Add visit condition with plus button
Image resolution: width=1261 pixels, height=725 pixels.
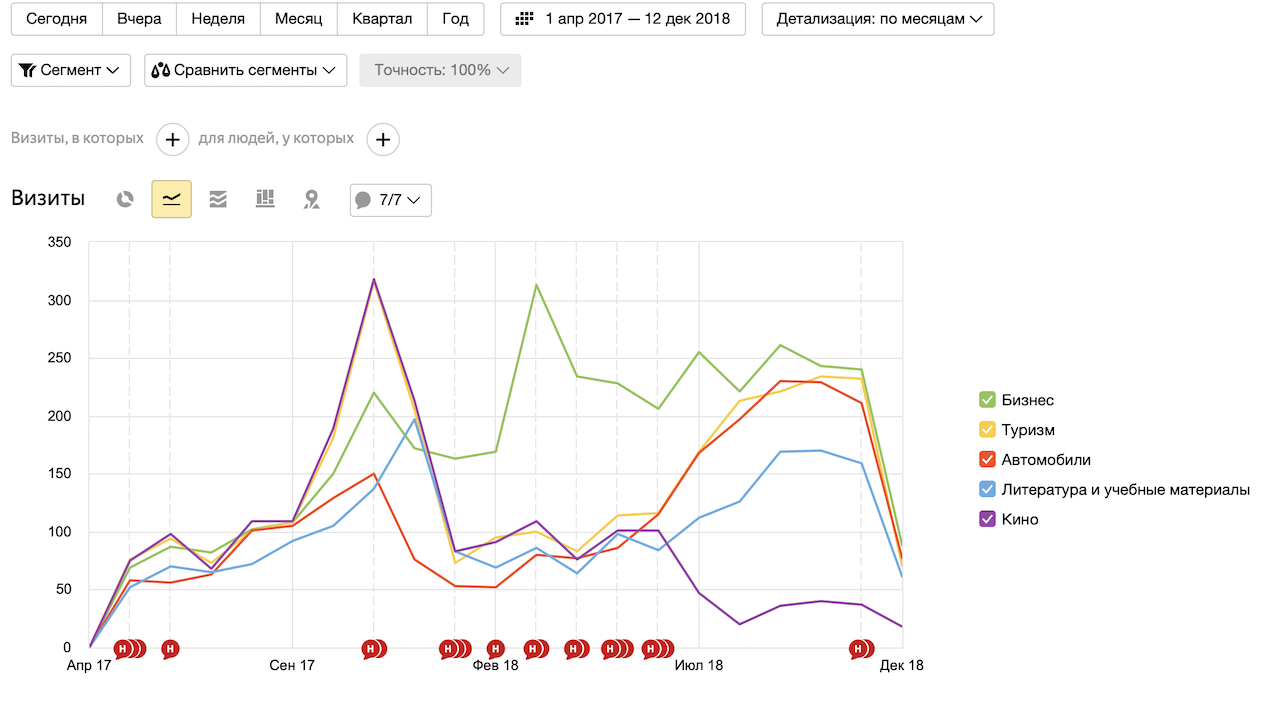(x=172, y=139)
